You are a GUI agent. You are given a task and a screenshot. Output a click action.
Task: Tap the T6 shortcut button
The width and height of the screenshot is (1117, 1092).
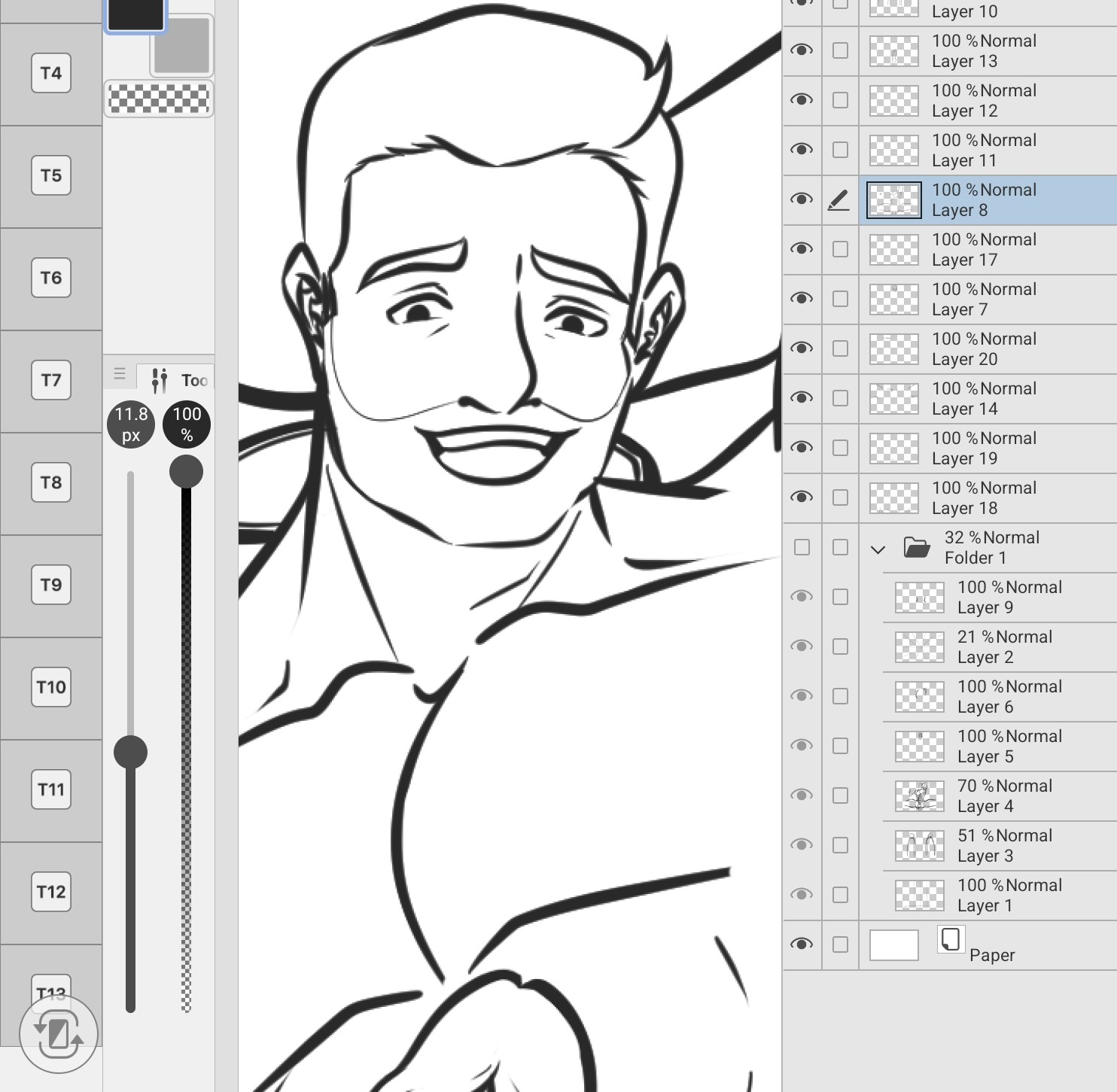(x=51, y=278)
